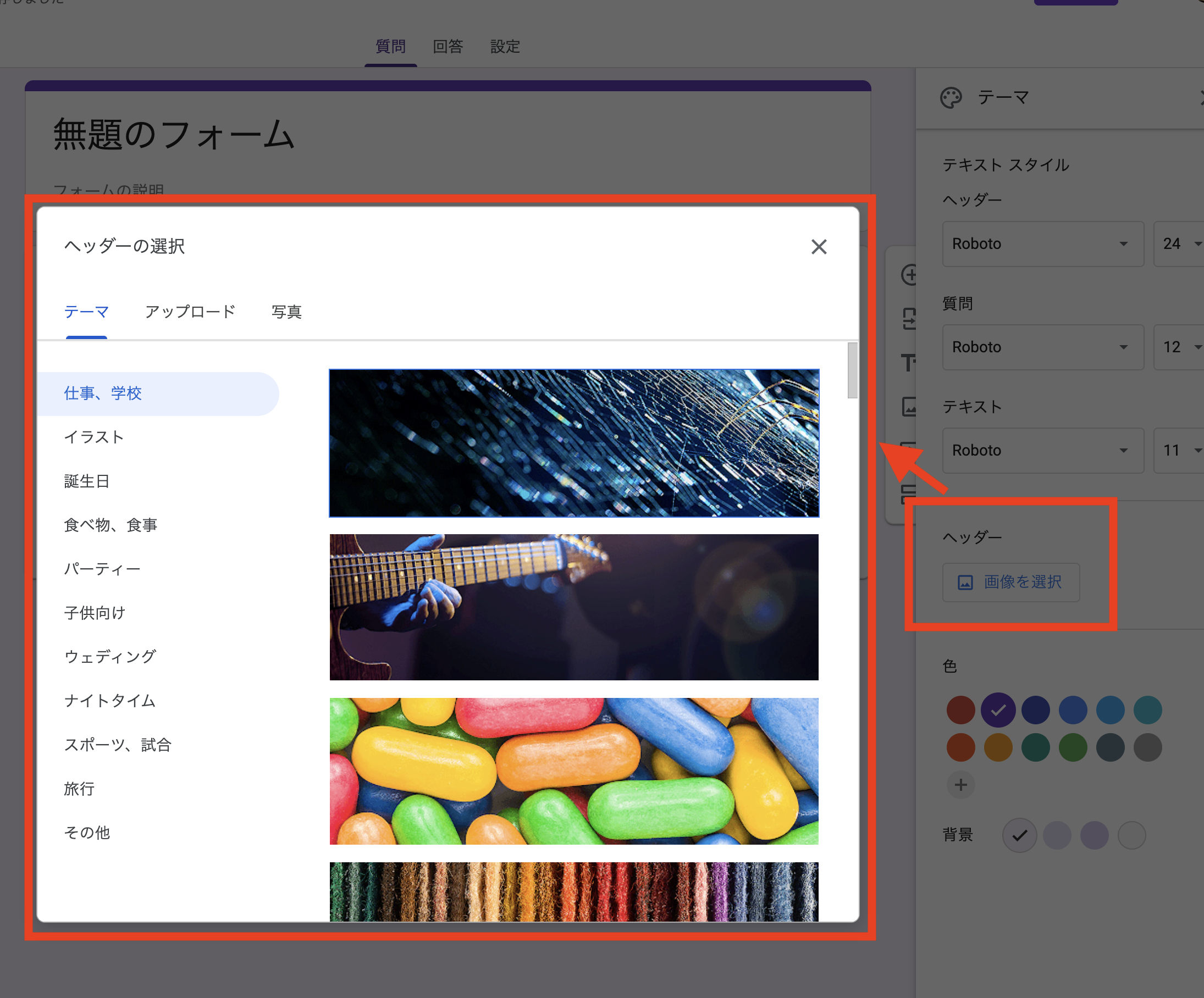Image resolution: width=1204 pixels, height=998 pixels.
Task: Open the question font Roboto dropdown
Action: [x=1042, y=347]
